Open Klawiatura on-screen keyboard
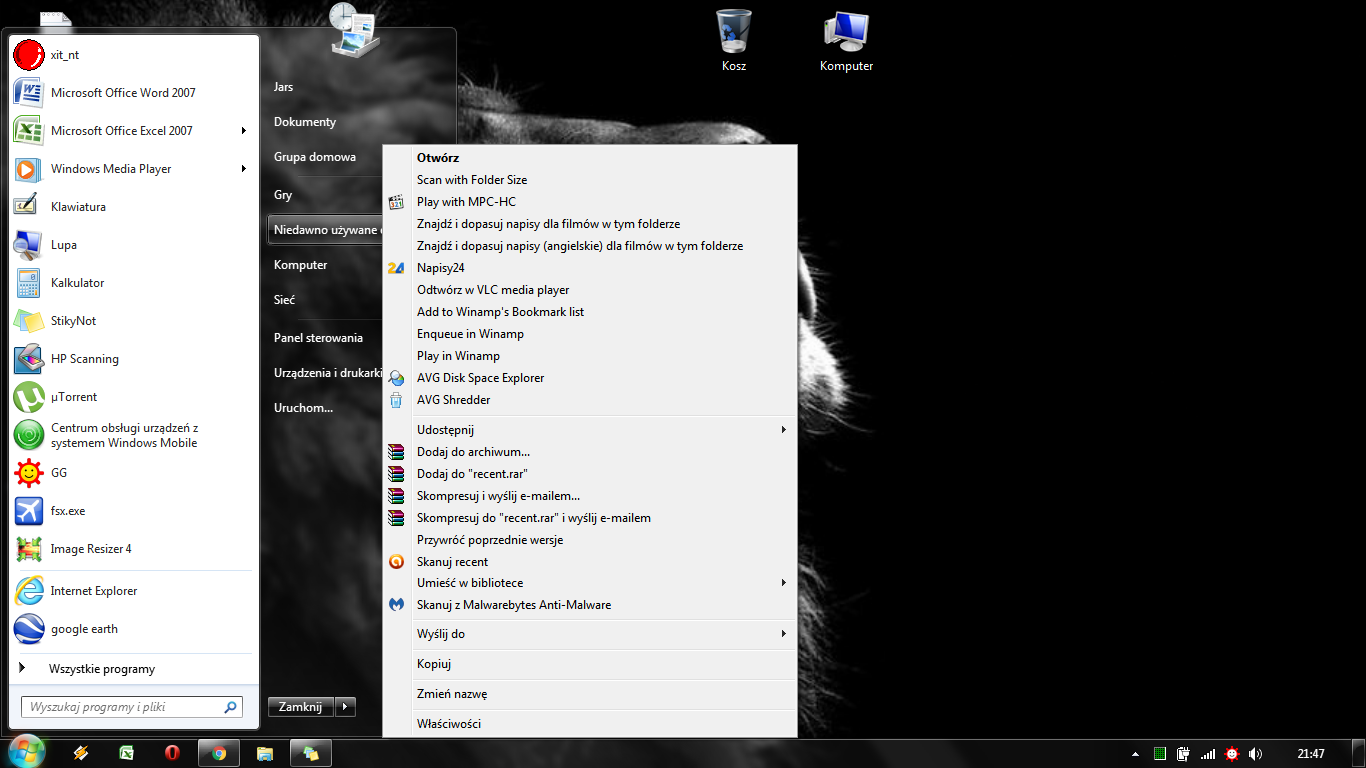The width and height of the screenshot is (1366, 768). click(x=133, y=207)
